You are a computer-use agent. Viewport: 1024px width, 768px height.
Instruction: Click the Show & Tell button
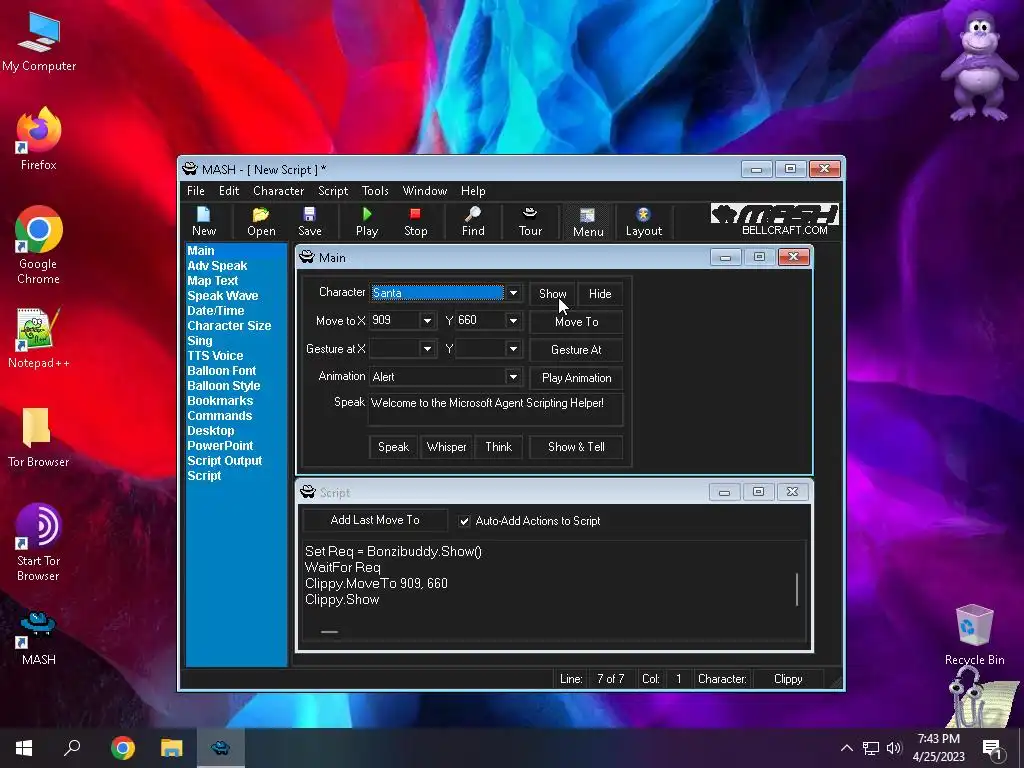click(575, 447)
